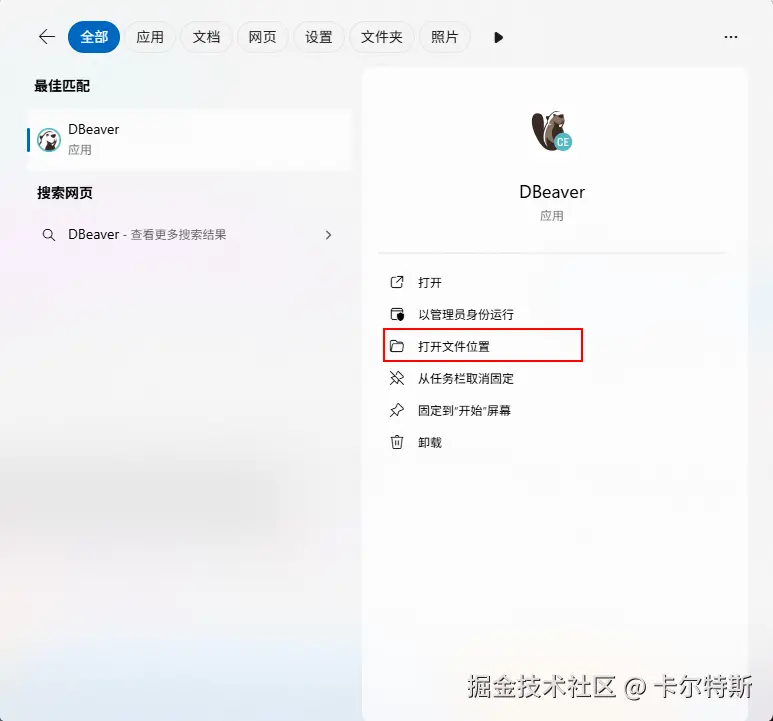Screen dimensions: 773x721
Task: Click the magnifier icon beside DBeaver web search
Action: pos(49,235)
